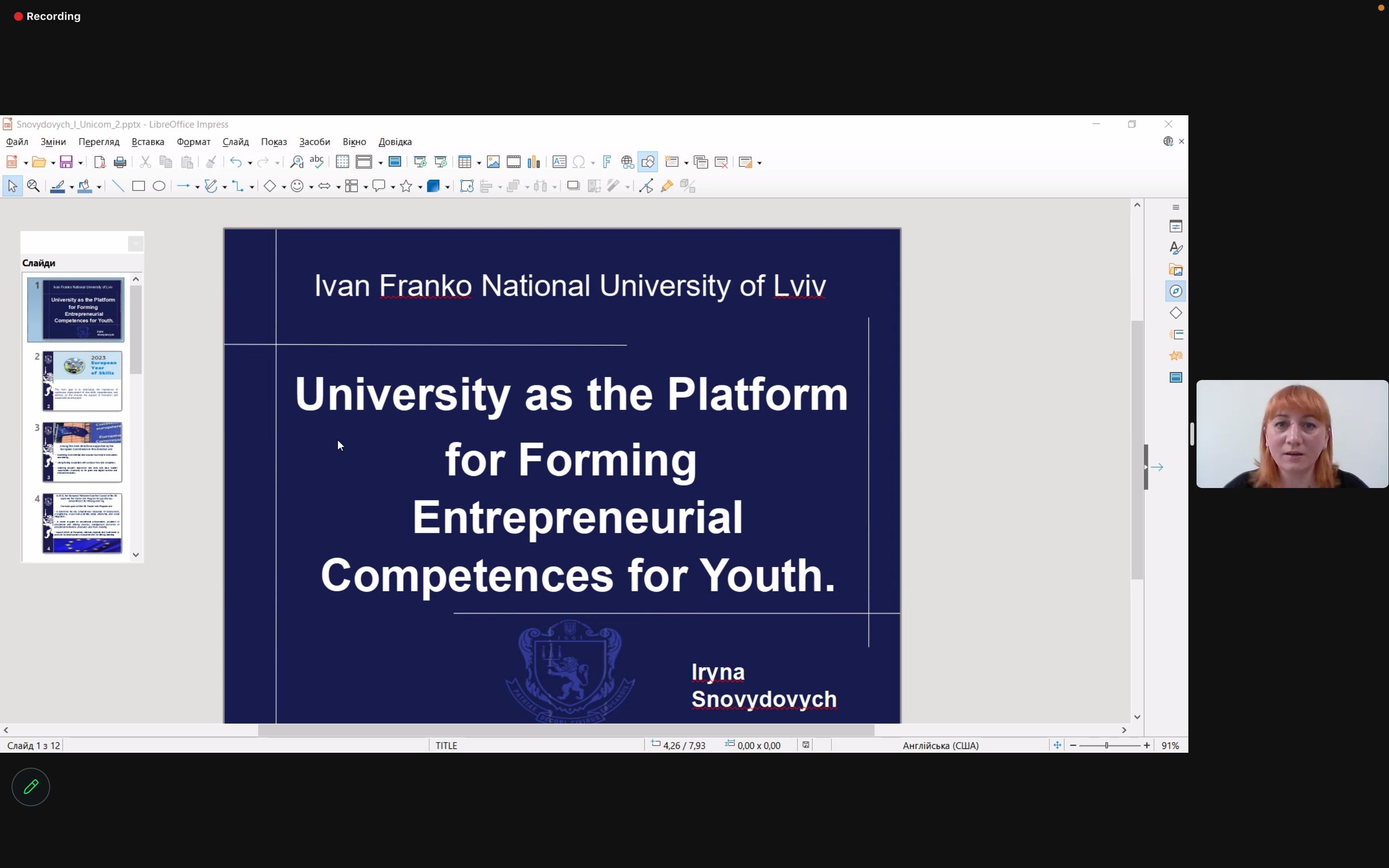Toggle display grid
The height and width of the screenshot is (868, 1389).
342,163
